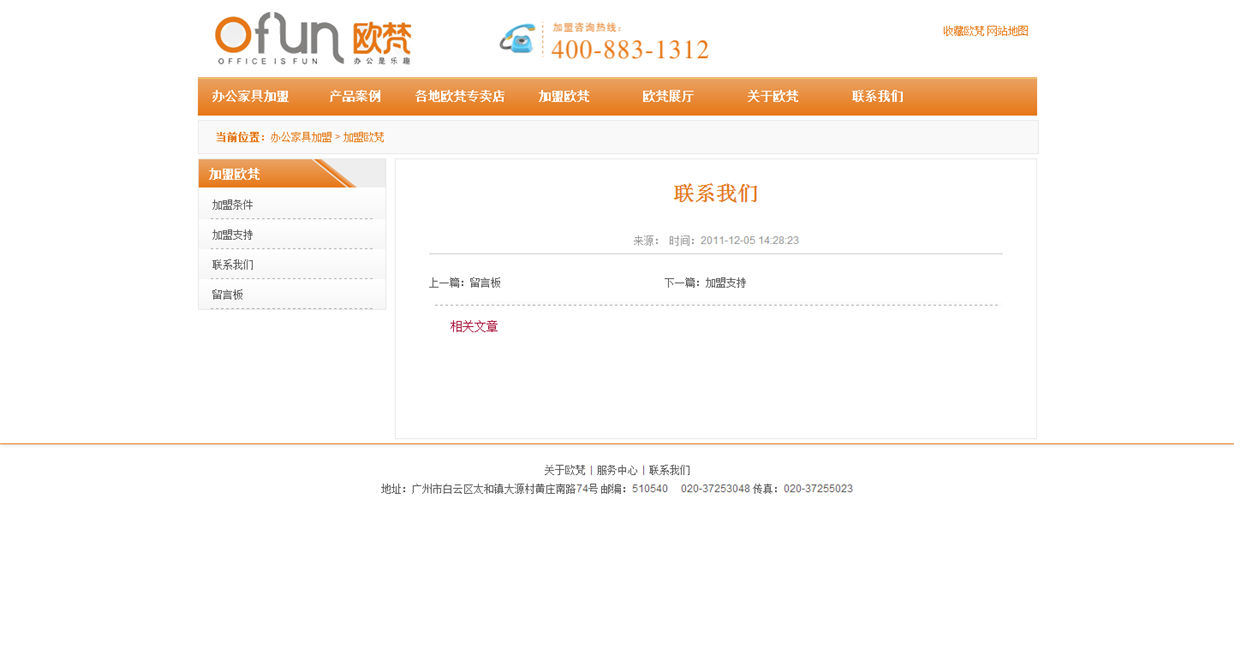
Task: Click the Ofun 欧梵 logo
Action: point(313,41)
